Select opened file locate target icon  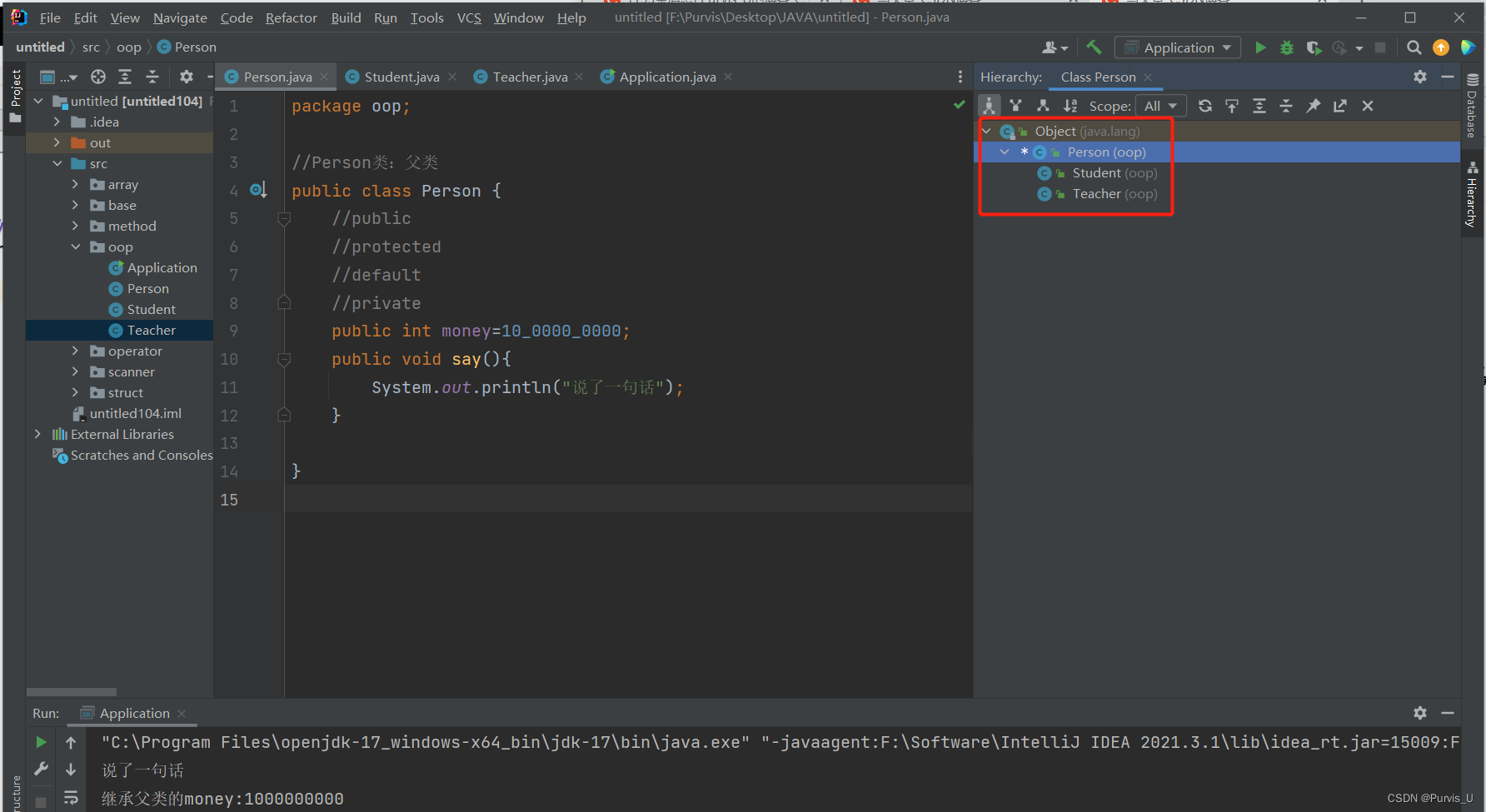tap(98, 77)
